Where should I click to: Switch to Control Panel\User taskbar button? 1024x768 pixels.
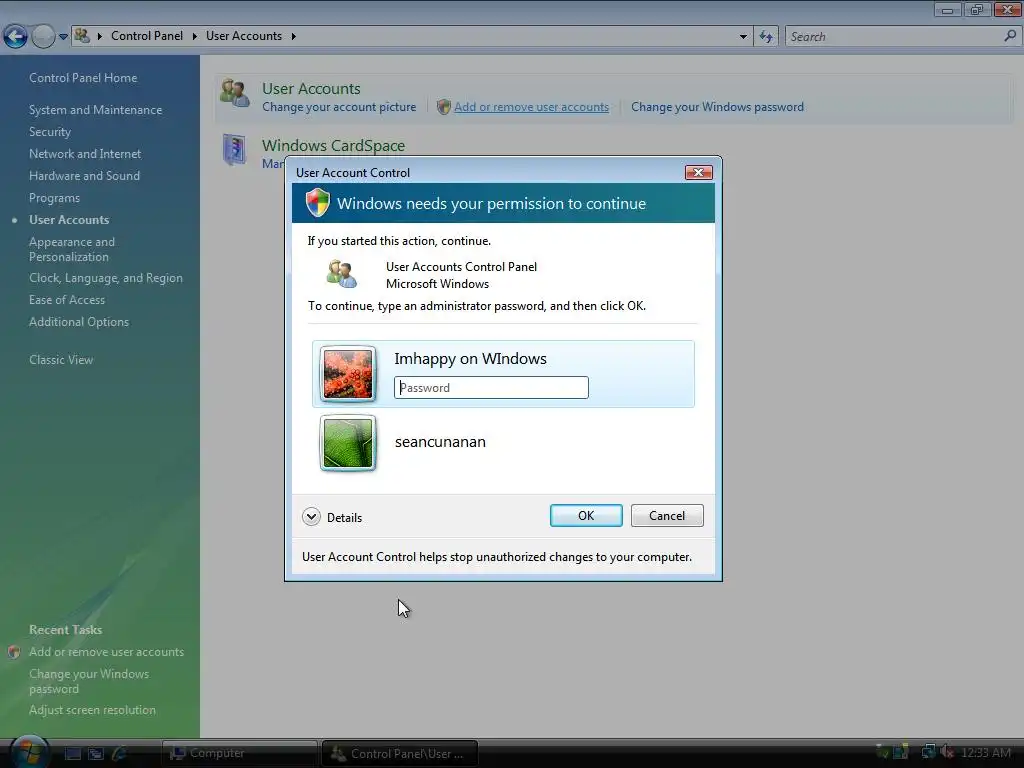pyautogui.click(x=400, y=754)
